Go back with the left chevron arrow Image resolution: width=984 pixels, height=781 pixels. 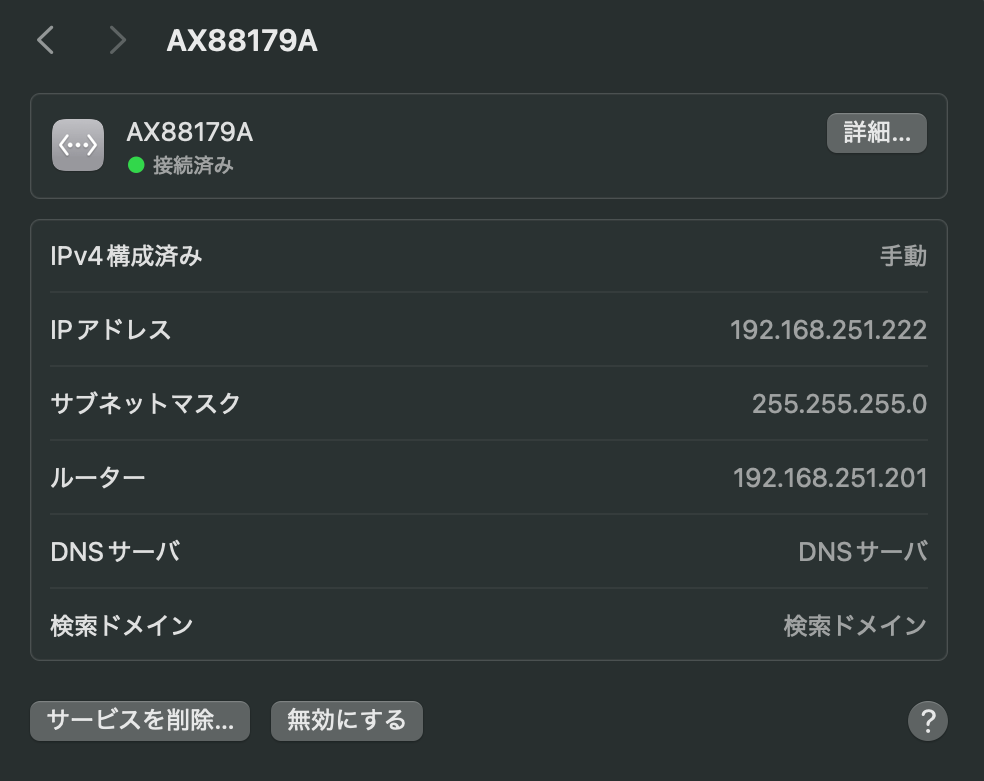click(45, 40)
